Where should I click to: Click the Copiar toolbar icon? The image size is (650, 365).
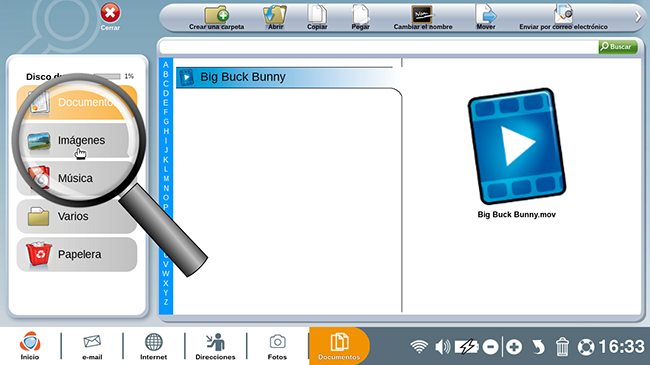(317, 15)
